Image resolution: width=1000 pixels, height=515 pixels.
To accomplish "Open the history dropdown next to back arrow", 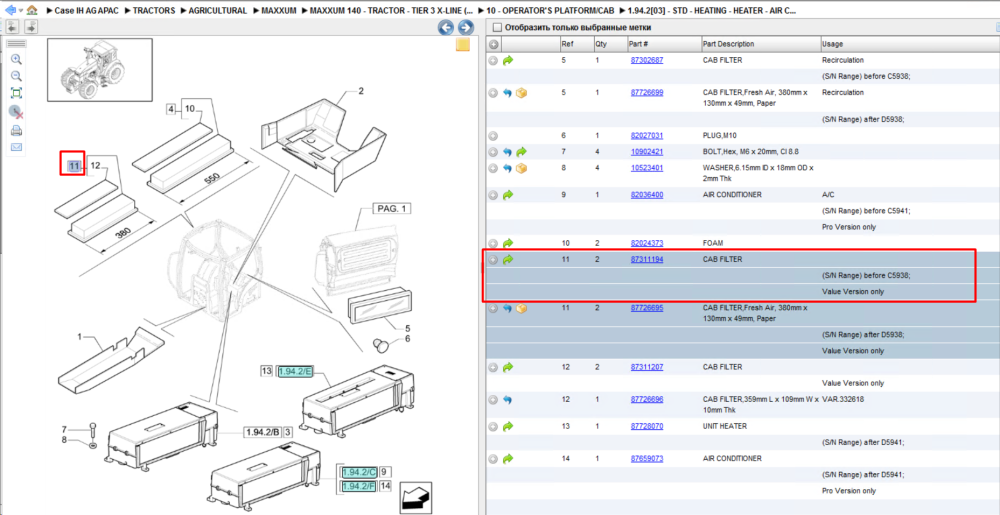I will [20, 11].
